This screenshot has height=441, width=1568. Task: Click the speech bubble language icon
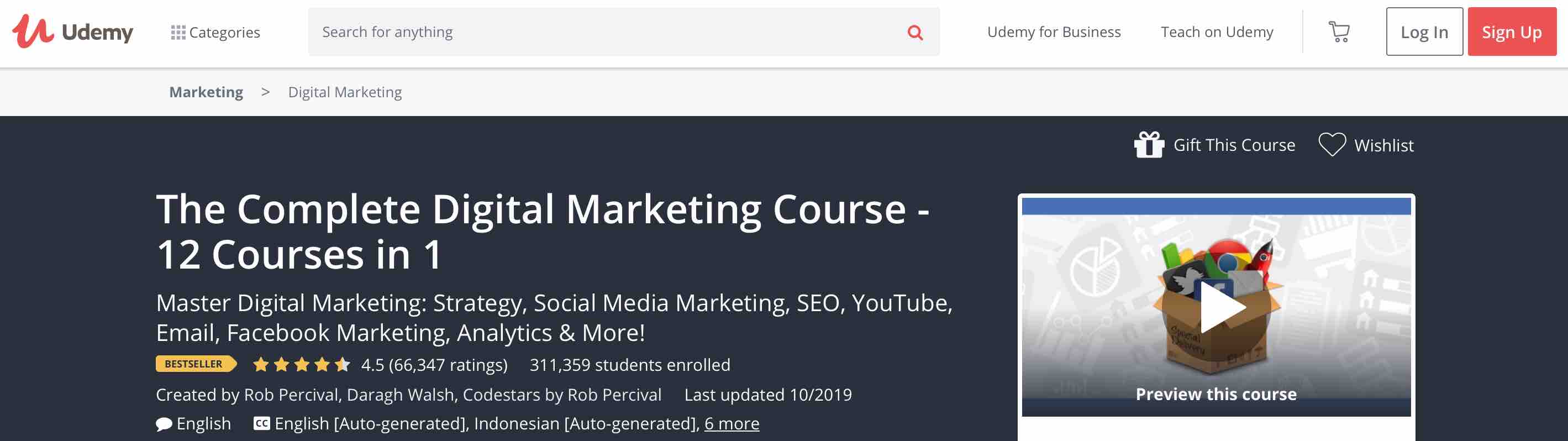(164, 424)
